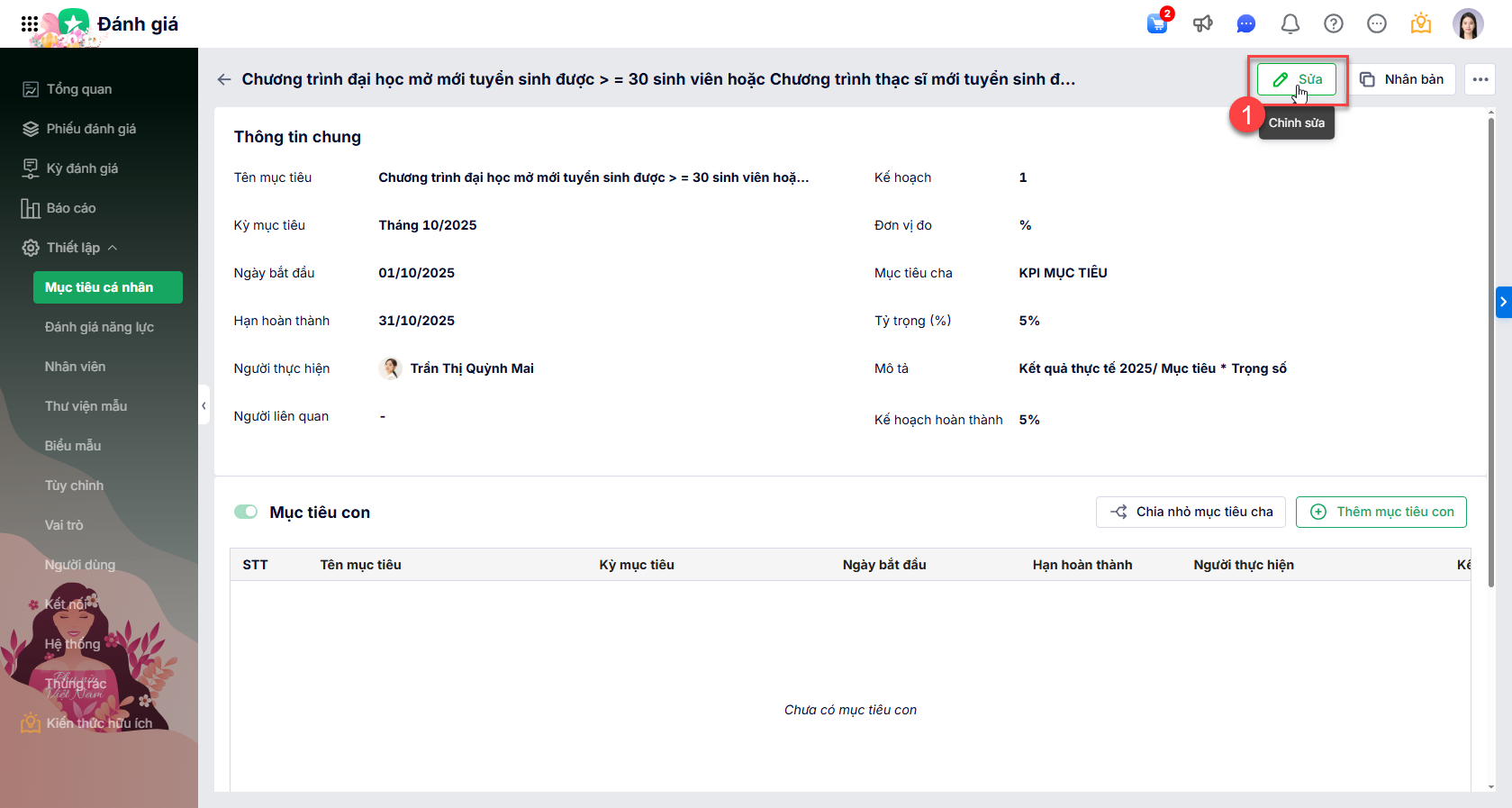Collapse the Thiết lập menu section
Screen dimensions: 1512x808
pos(113,248)
